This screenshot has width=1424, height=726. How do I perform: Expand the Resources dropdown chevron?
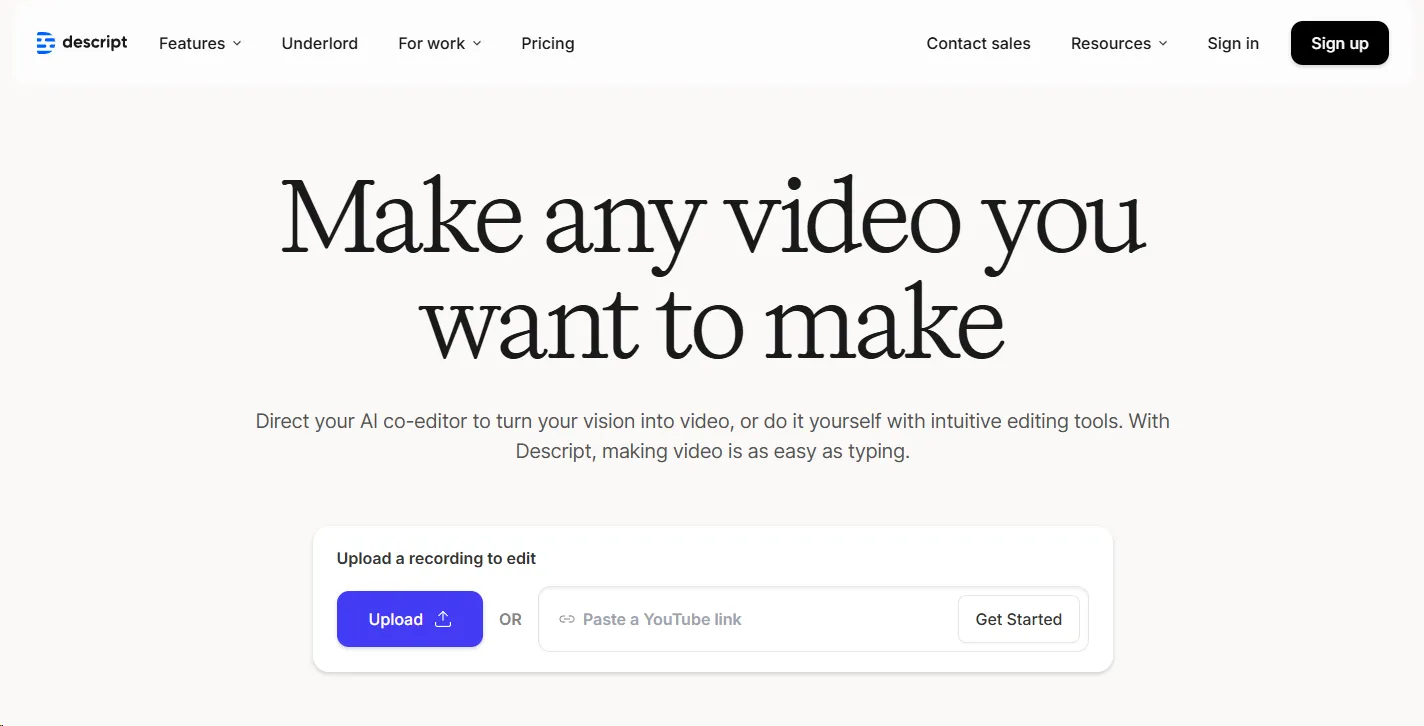point(1163,43)
